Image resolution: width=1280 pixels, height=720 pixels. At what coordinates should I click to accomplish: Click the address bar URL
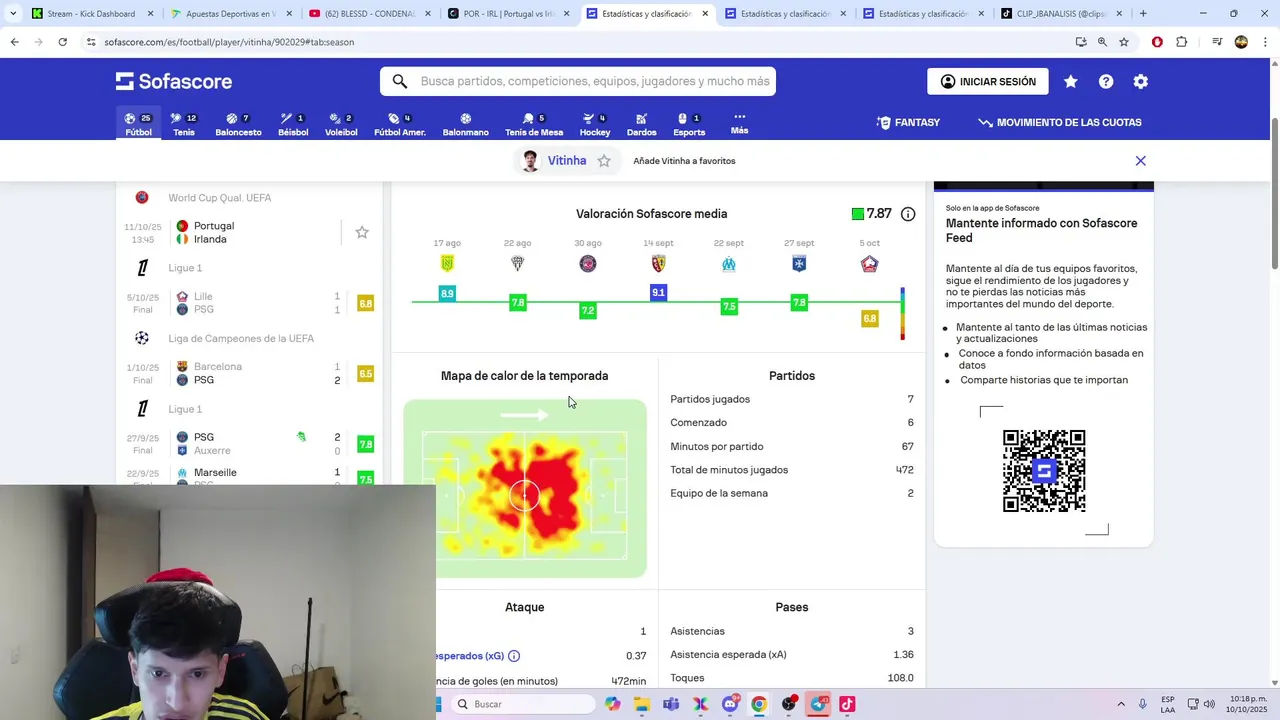229,42
